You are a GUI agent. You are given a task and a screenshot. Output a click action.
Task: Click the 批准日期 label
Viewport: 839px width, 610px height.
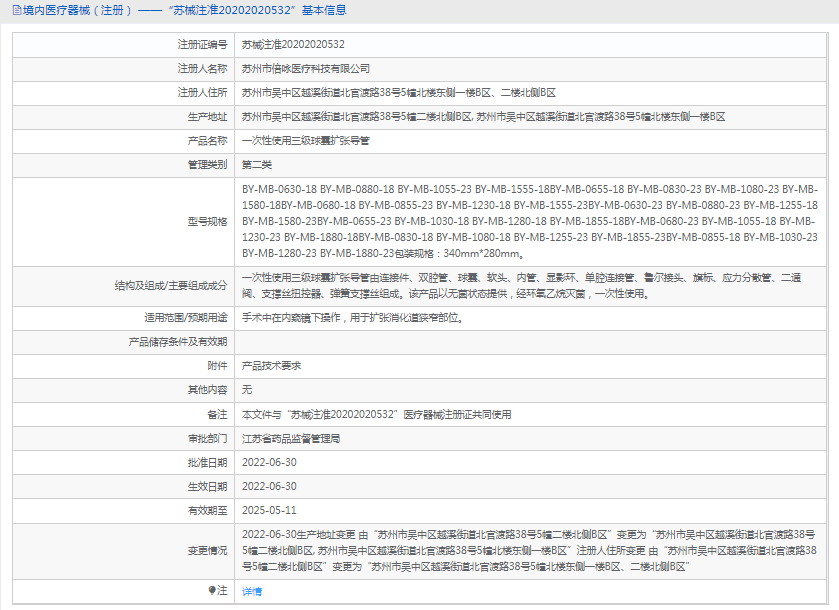click(x=207, y=463)
